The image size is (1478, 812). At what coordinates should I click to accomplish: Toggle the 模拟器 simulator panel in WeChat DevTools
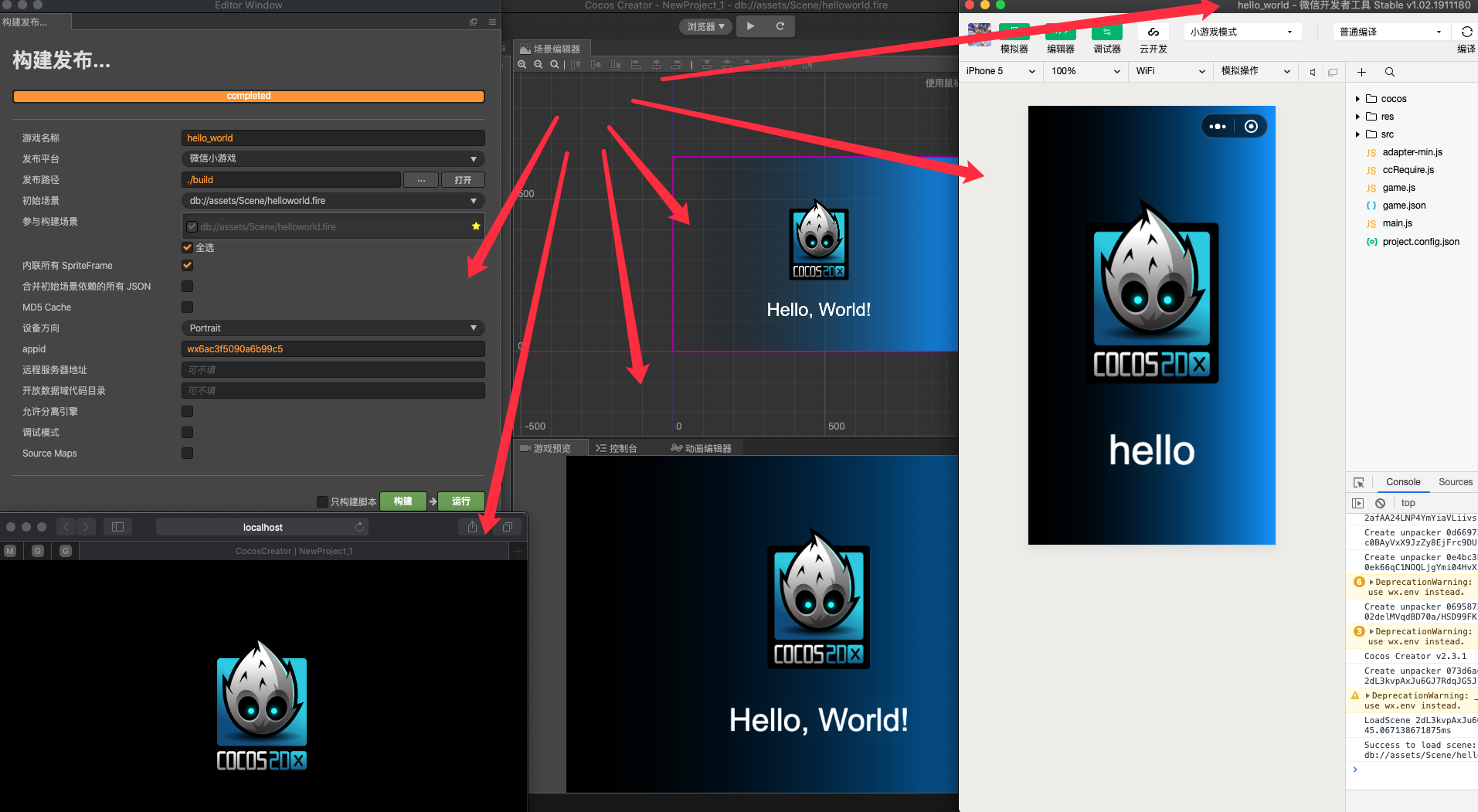[1014, 32]
